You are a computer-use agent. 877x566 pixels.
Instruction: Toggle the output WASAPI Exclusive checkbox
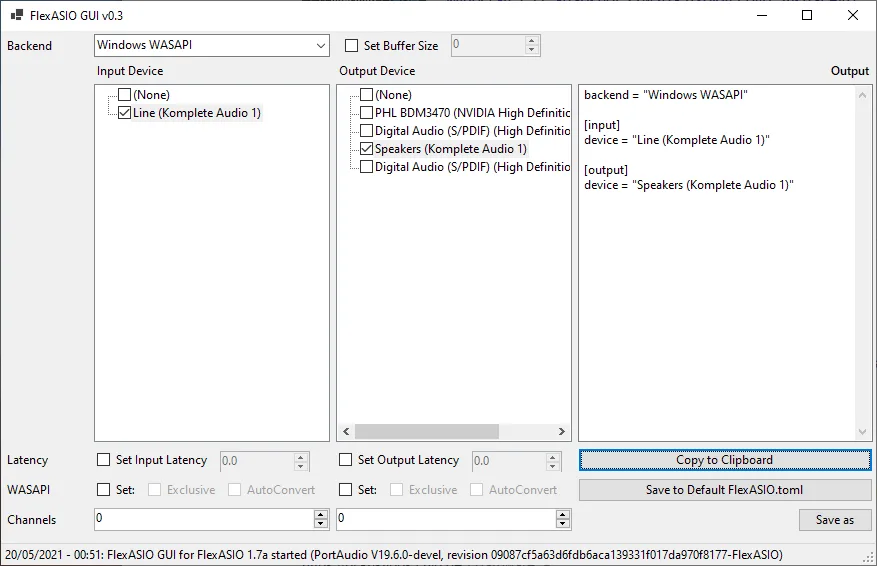click(396, 490)
